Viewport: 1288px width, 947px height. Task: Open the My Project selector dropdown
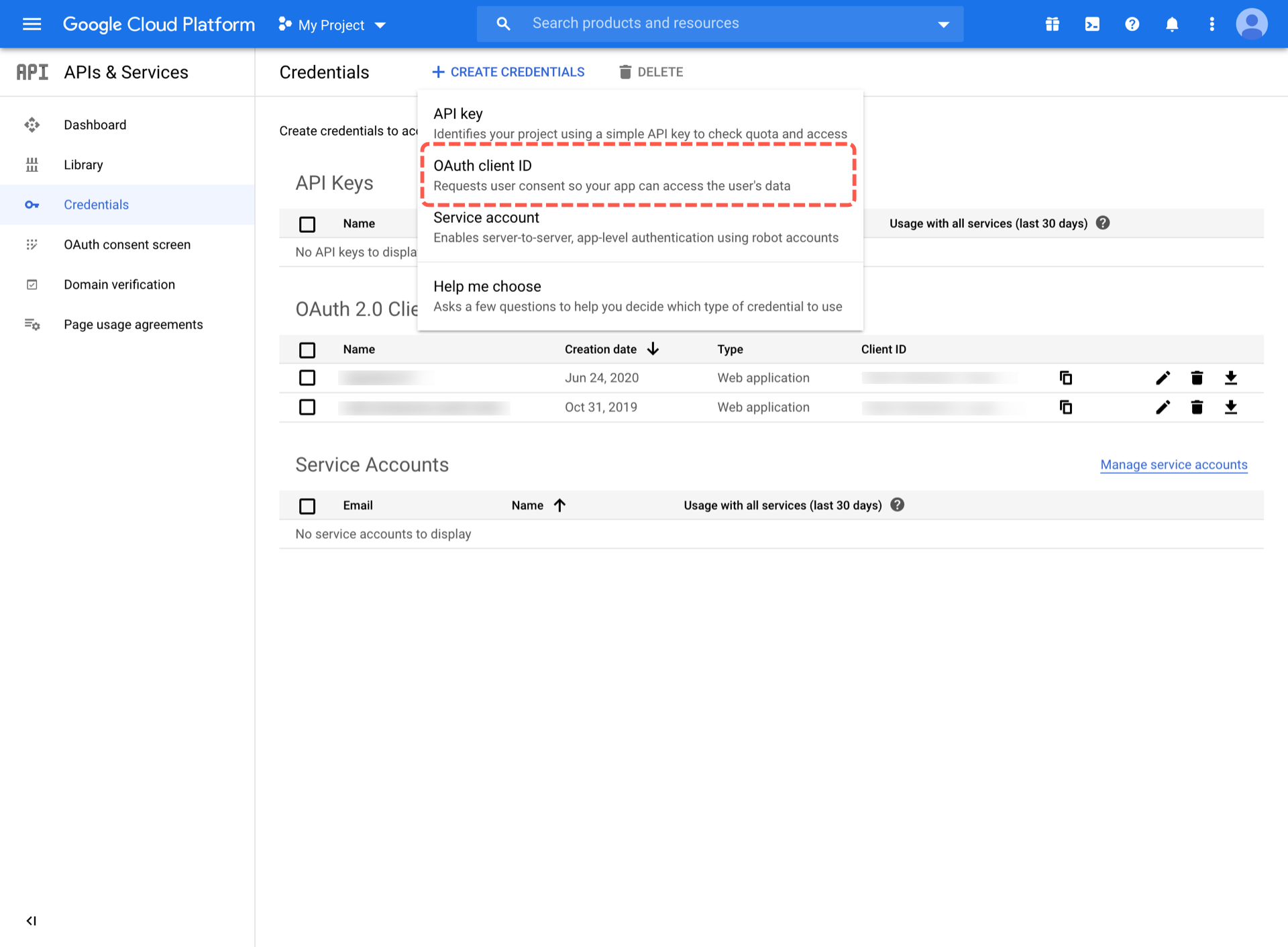coord(332,25)
